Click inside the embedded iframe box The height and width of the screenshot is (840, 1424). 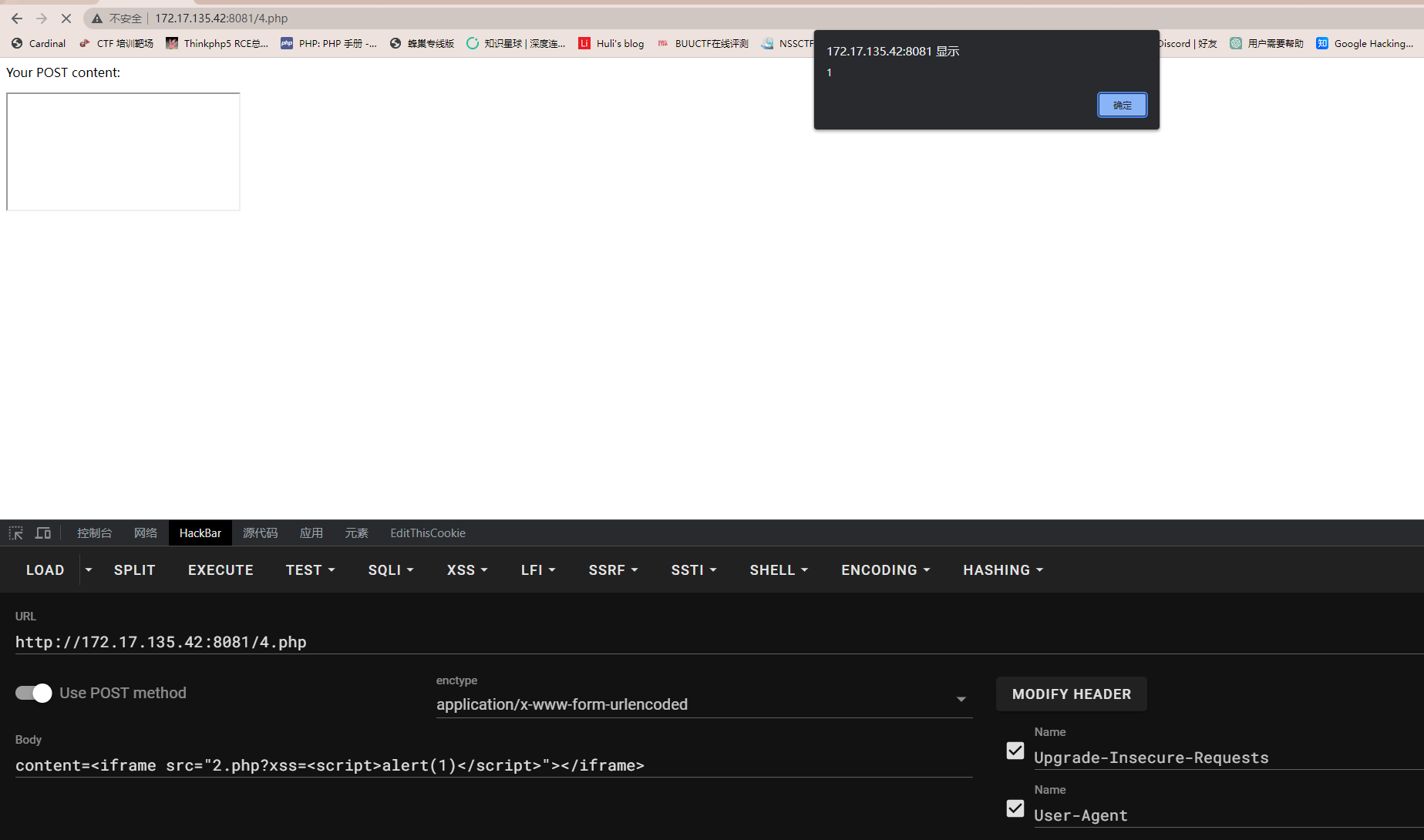[x=123, y=152]
